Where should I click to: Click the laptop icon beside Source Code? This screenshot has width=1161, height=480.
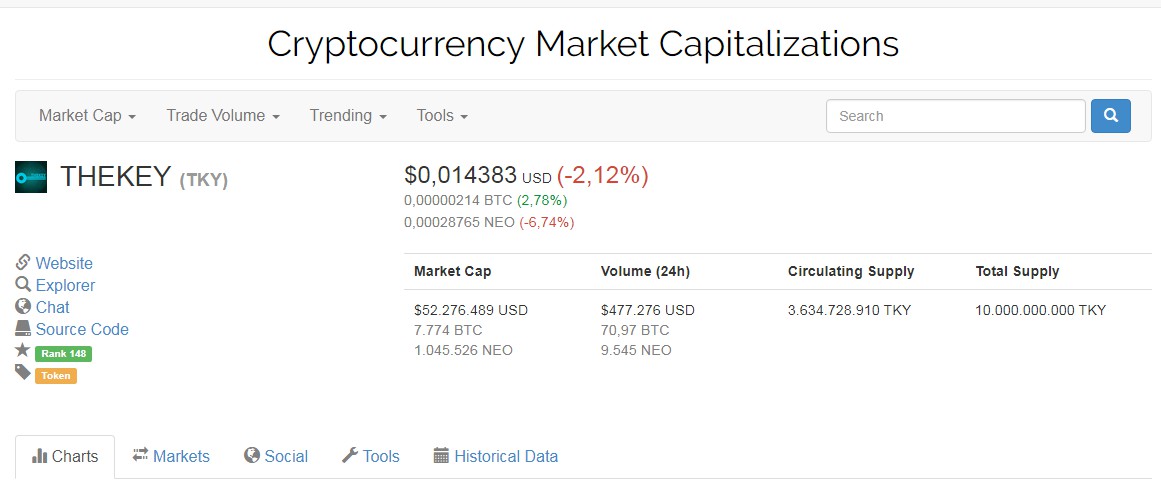(x=23, y=329)
